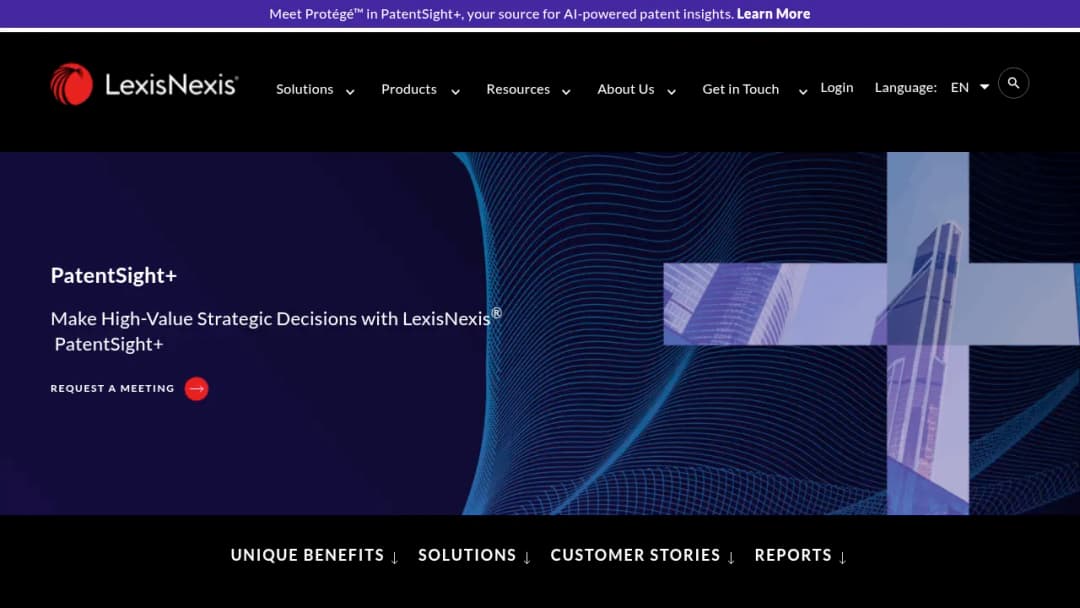
Task: Click the plus-shaped skyscraper hero image
Action: point(871,333)
